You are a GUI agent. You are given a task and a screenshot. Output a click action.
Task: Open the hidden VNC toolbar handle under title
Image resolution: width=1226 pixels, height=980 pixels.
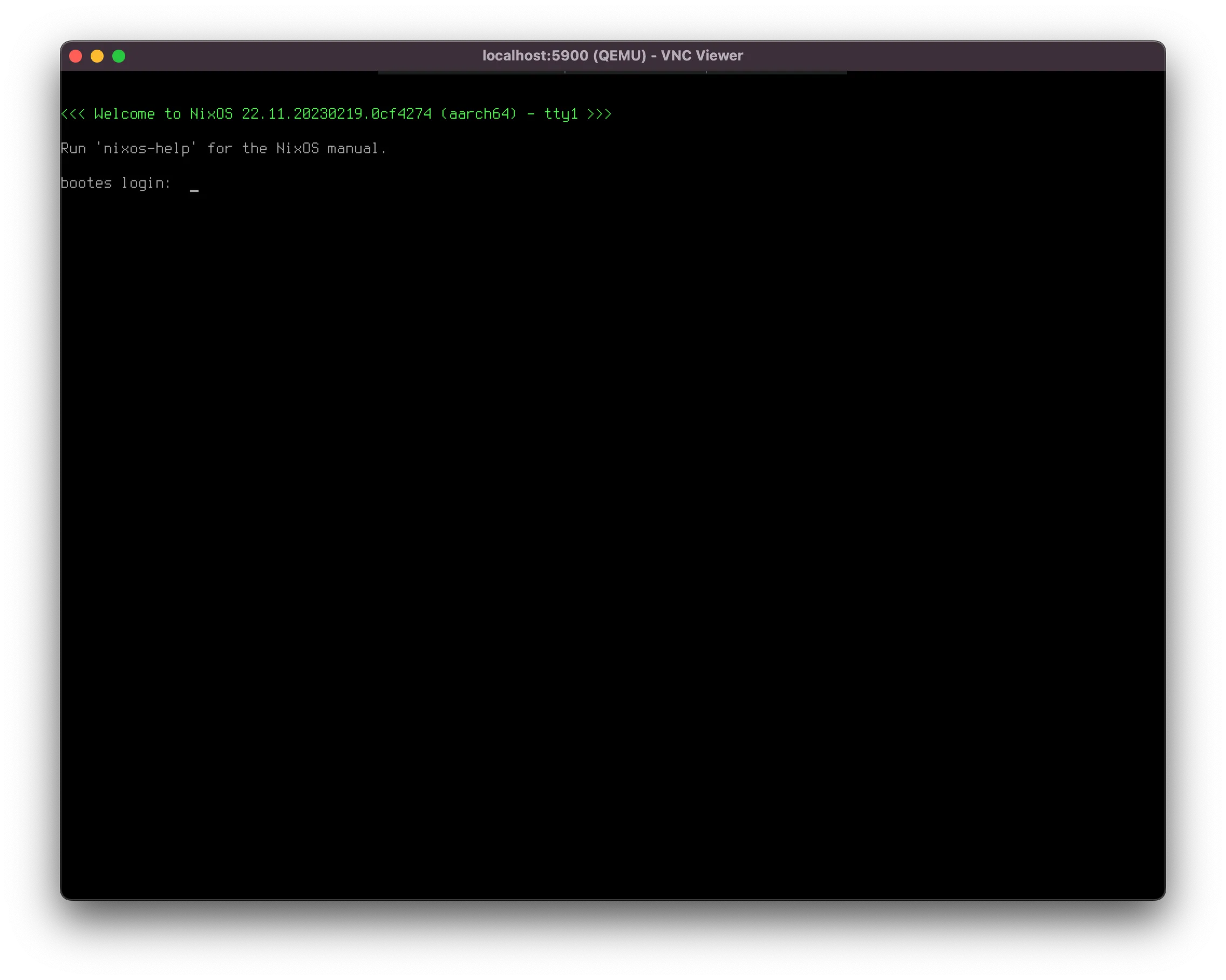click(x=612, y=73)
